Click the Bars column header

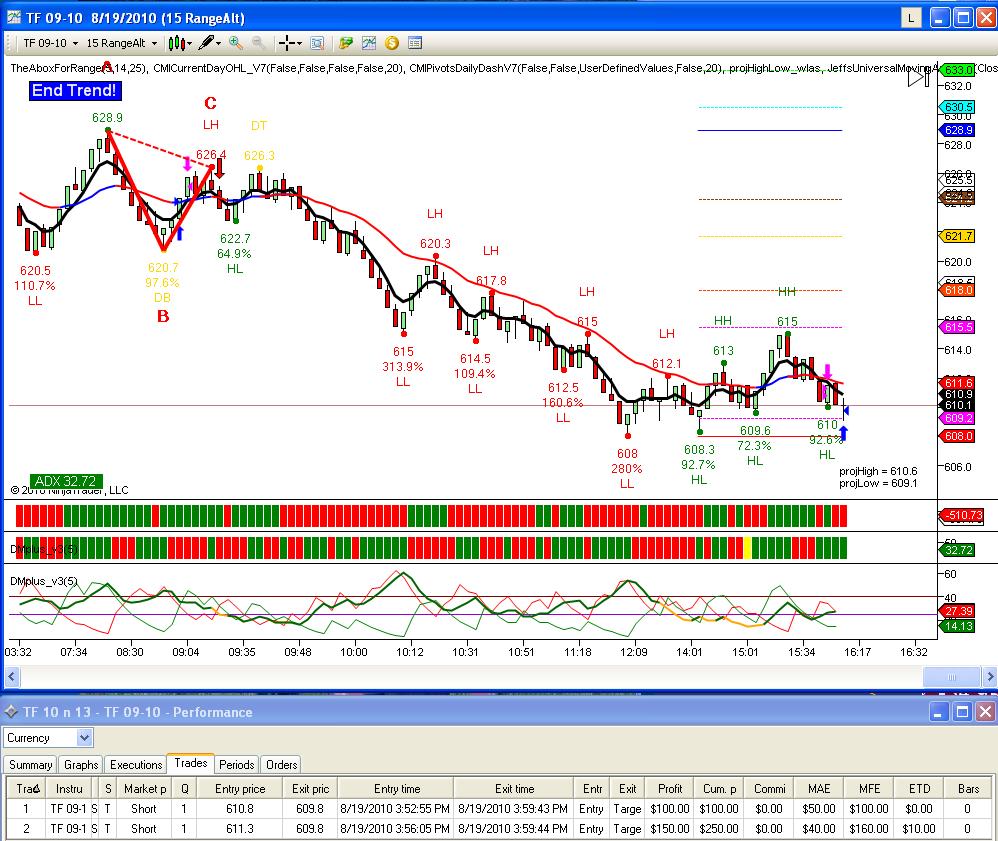click(x=968, y=789)
